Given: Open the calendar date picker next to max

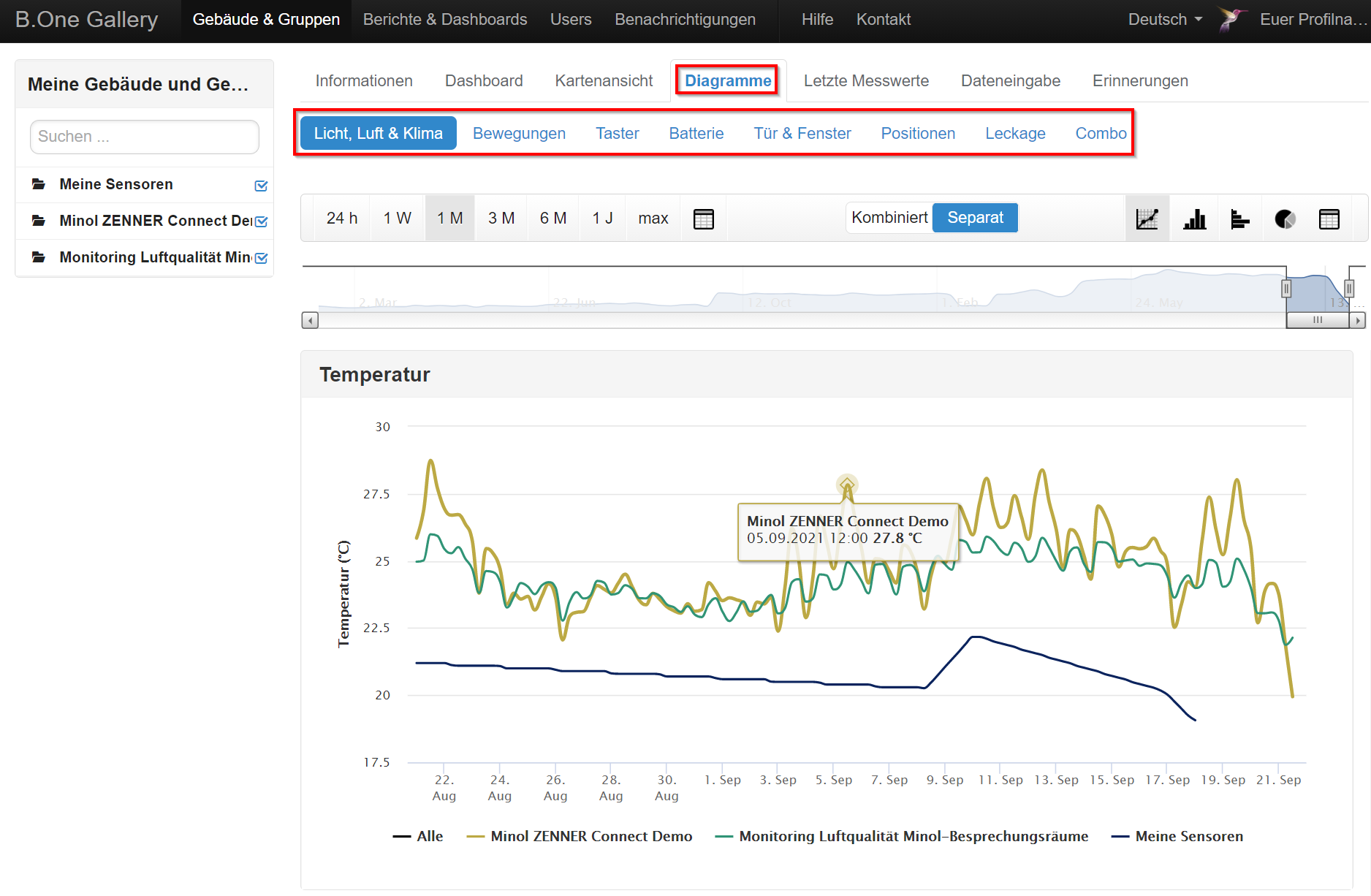Looking at the screenshot, I should tap(704, 219).
